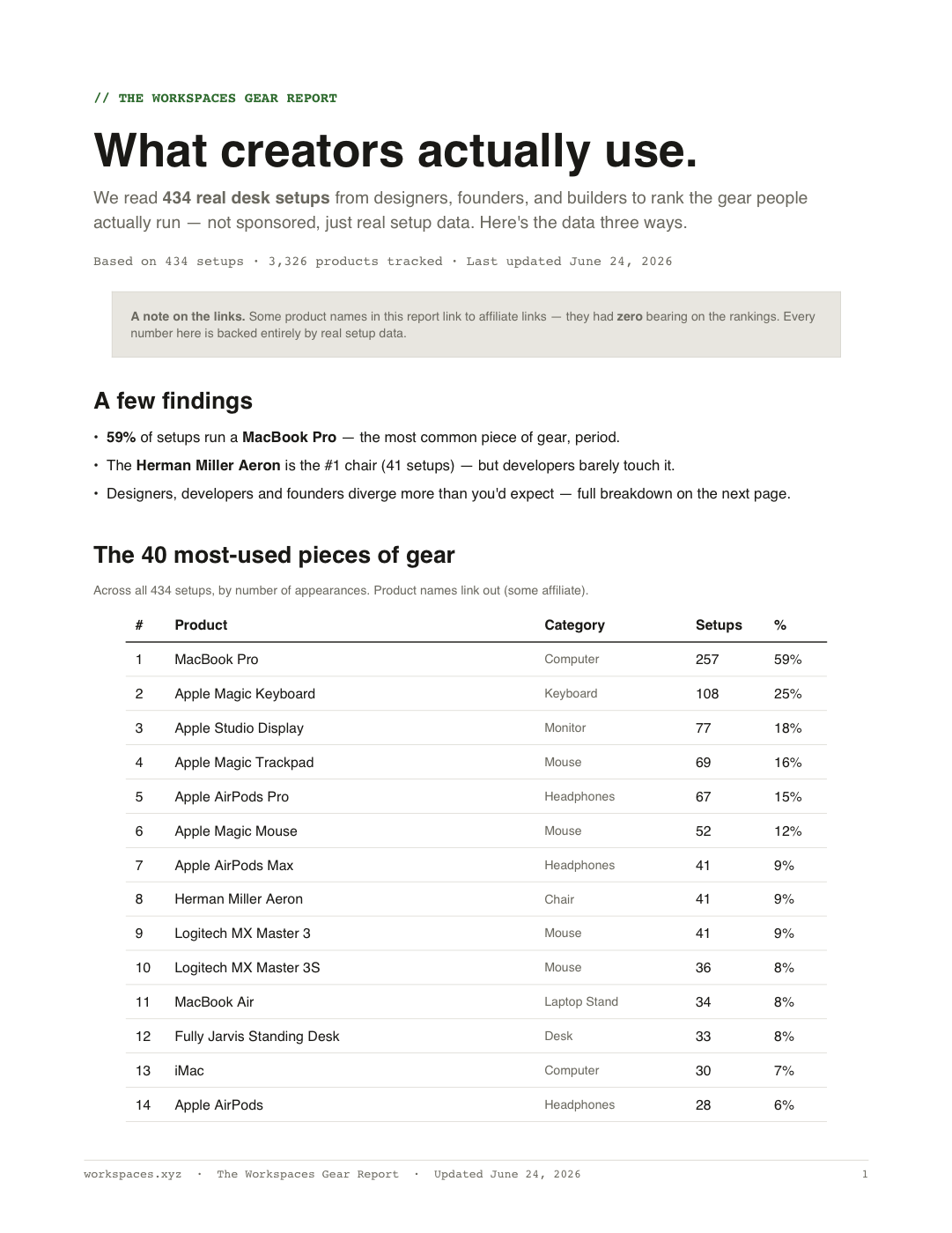Click the iMac product link
The width and height of the screenshot is (952, 1233).
(188, 1070)
